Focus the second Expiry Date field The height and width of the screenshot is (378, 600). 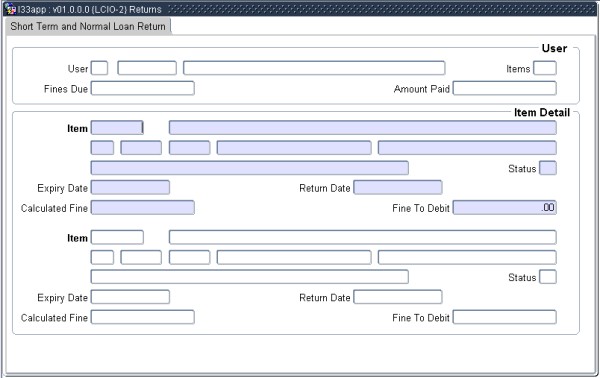(130, 297)
